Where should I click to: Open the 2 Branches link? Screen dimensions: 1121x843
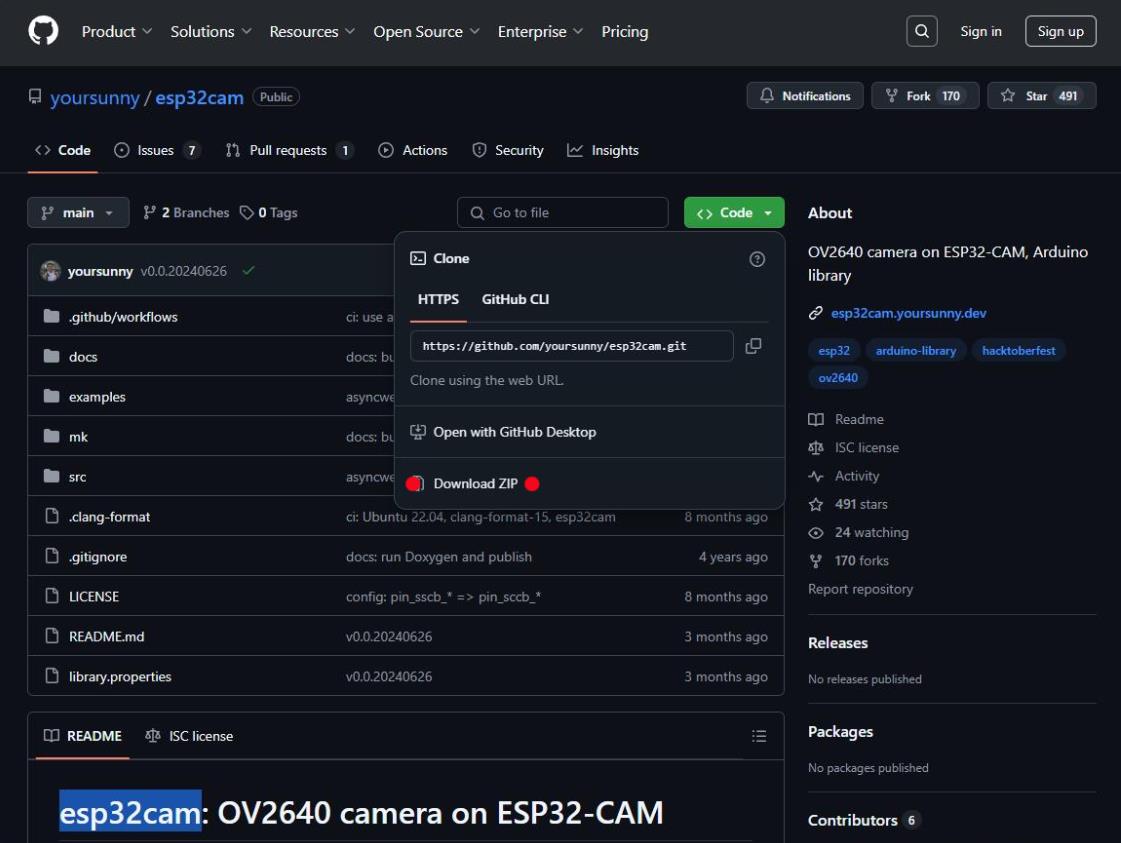point(186,212)
